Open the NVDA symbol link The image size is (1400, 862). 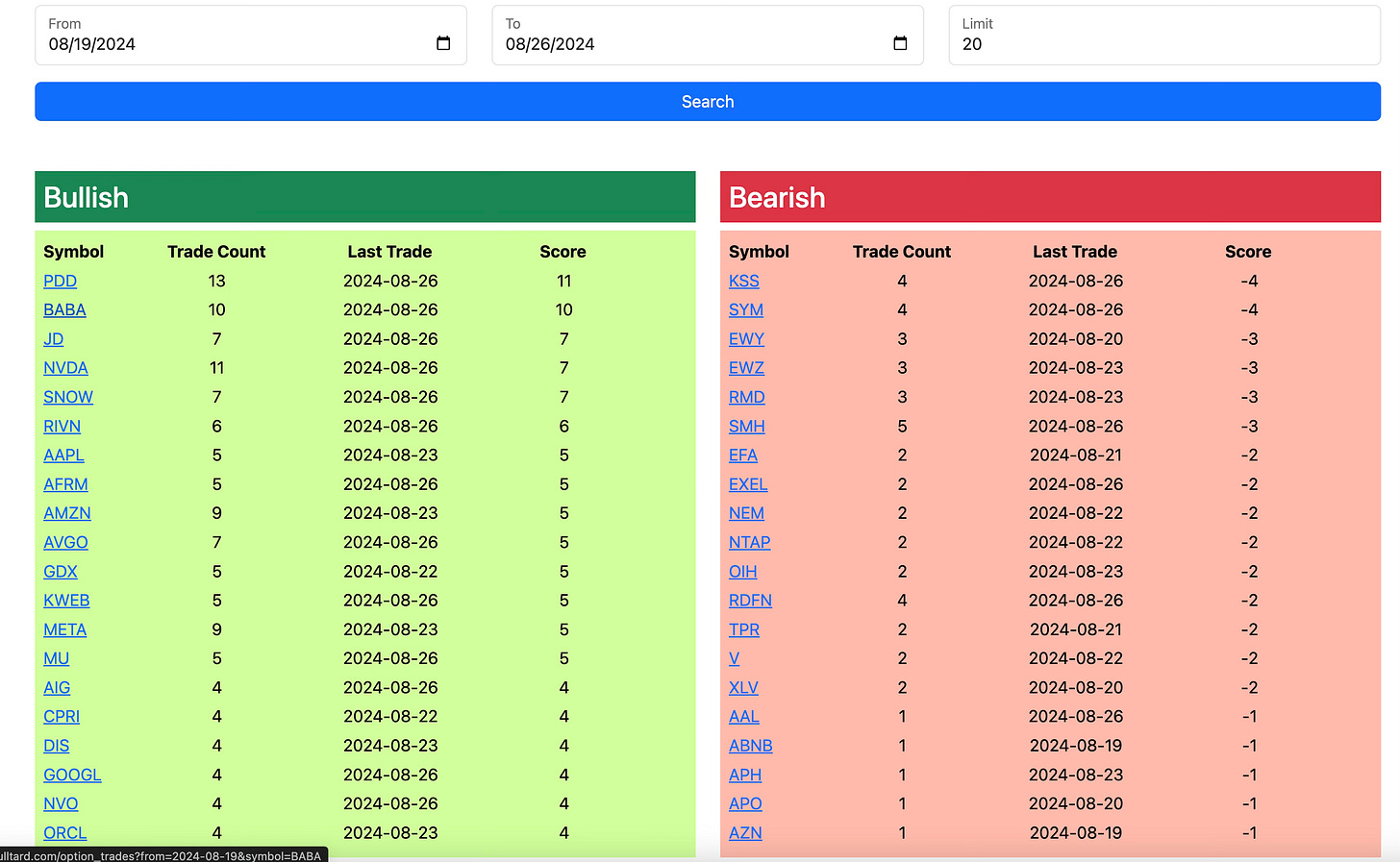click(x=65, y=368)
